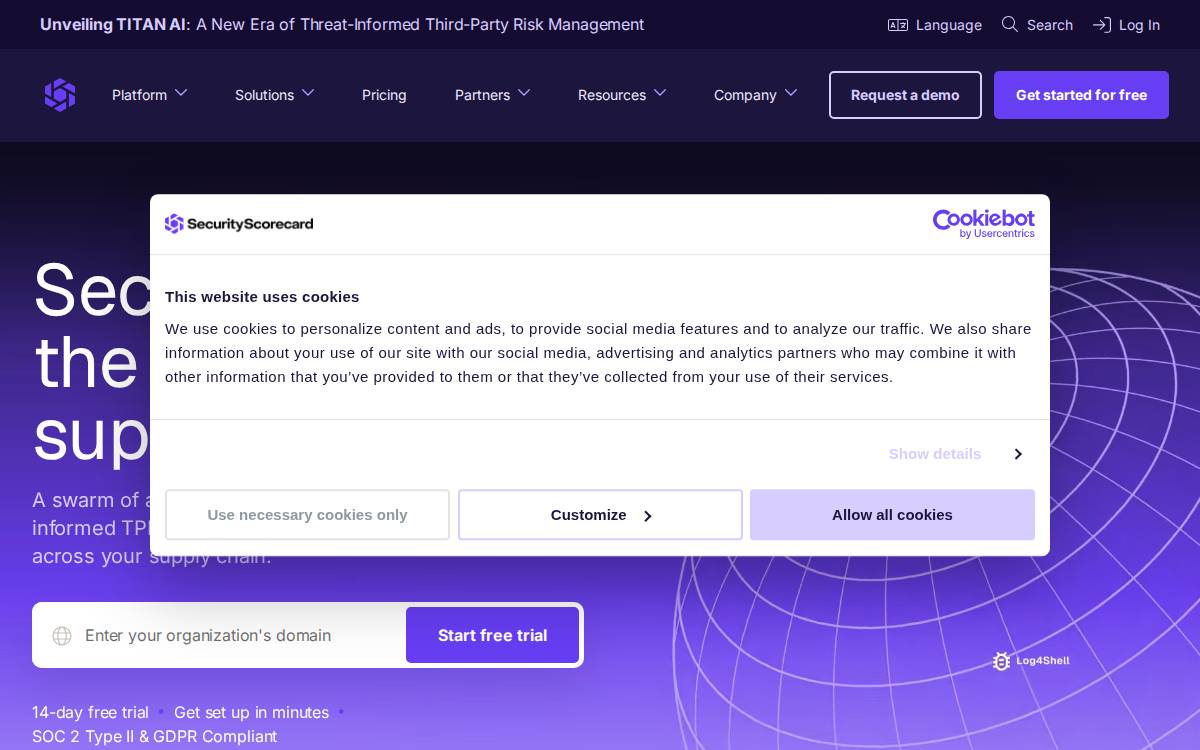Open the Partners menu
Viewport: 1200px width, 750px height.
tap(482, 95)
